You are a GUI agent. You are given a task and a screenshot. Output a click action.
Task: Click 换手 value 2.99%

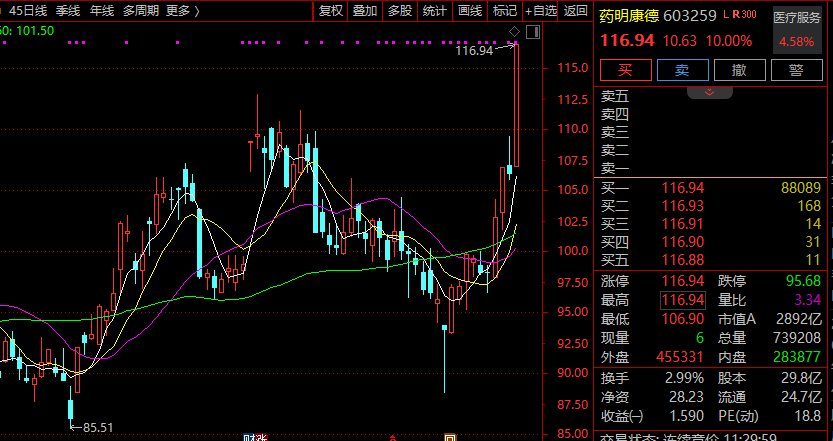click(684, 378)
